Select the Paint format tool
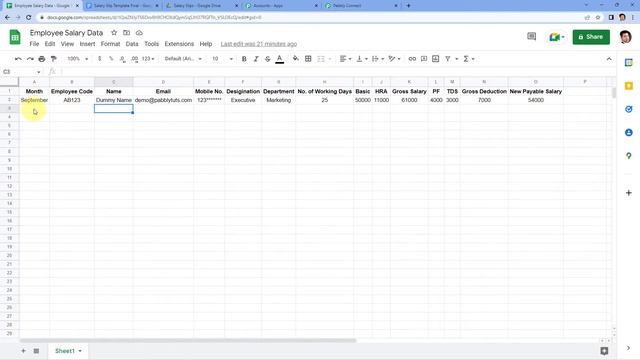 [53, 59]
